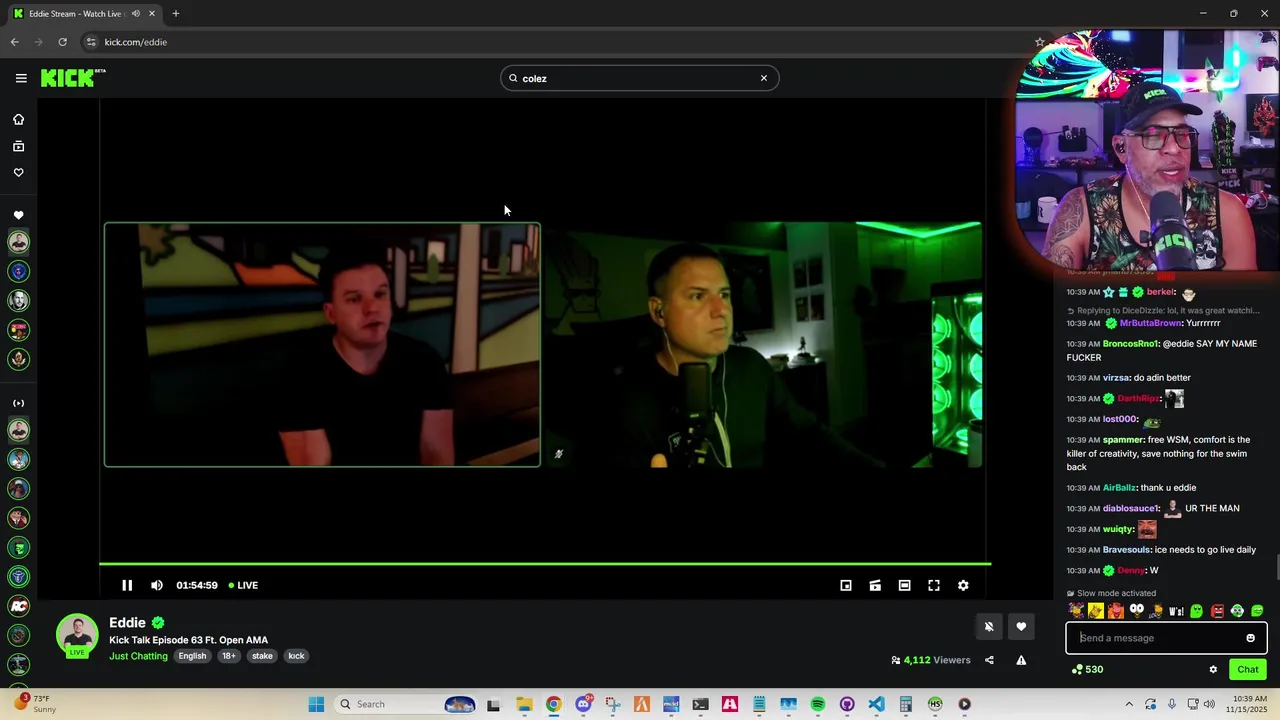1280x720 pixels.
Task: Click in the Send a message field
Action: tap(1156, 638)
